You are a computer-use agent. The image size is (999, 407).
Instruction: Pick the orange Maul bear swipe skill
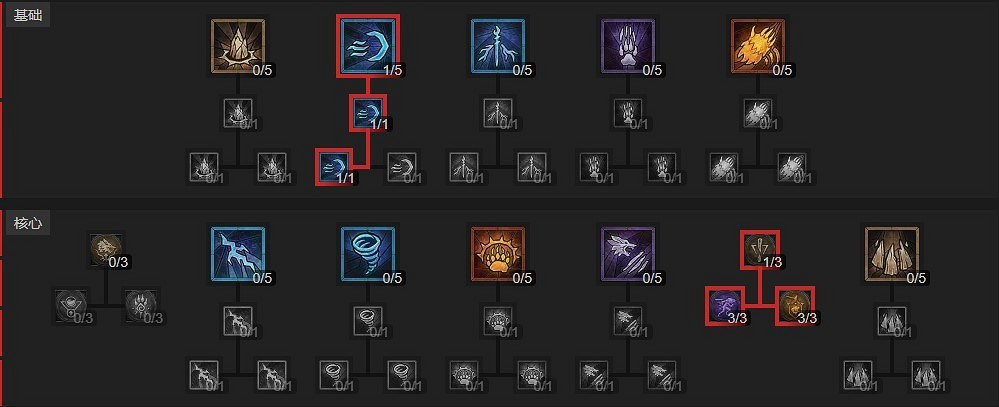pos(758,46)
